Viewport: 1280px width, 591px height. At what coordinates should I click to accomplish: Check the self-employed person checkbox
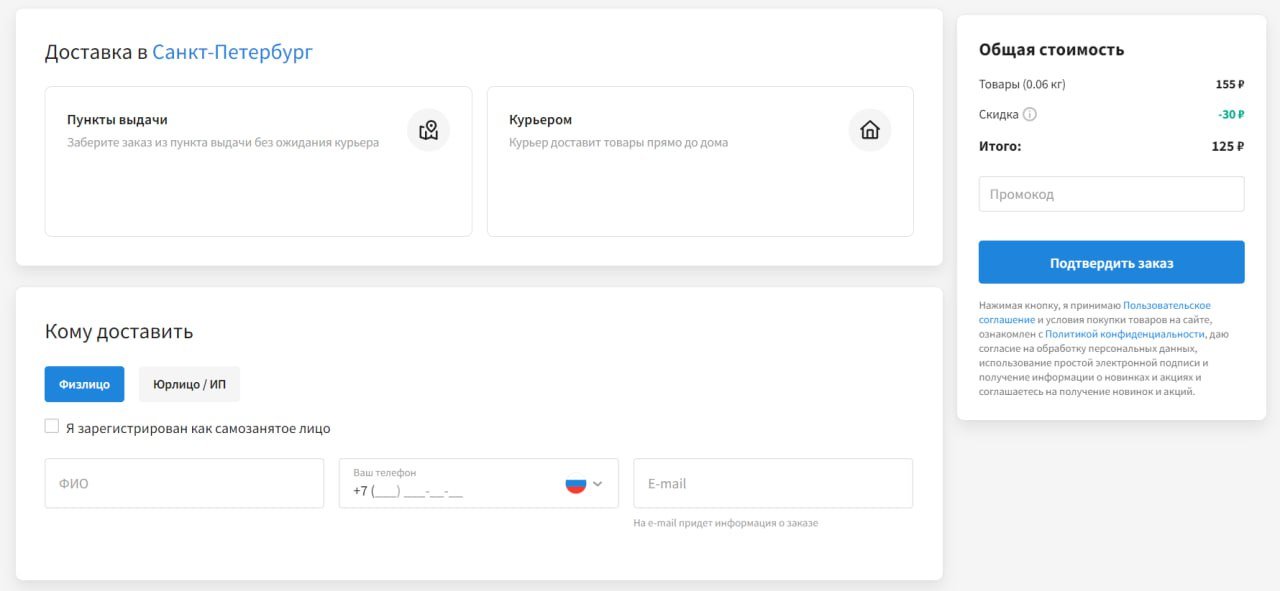(x=52, y=427)
